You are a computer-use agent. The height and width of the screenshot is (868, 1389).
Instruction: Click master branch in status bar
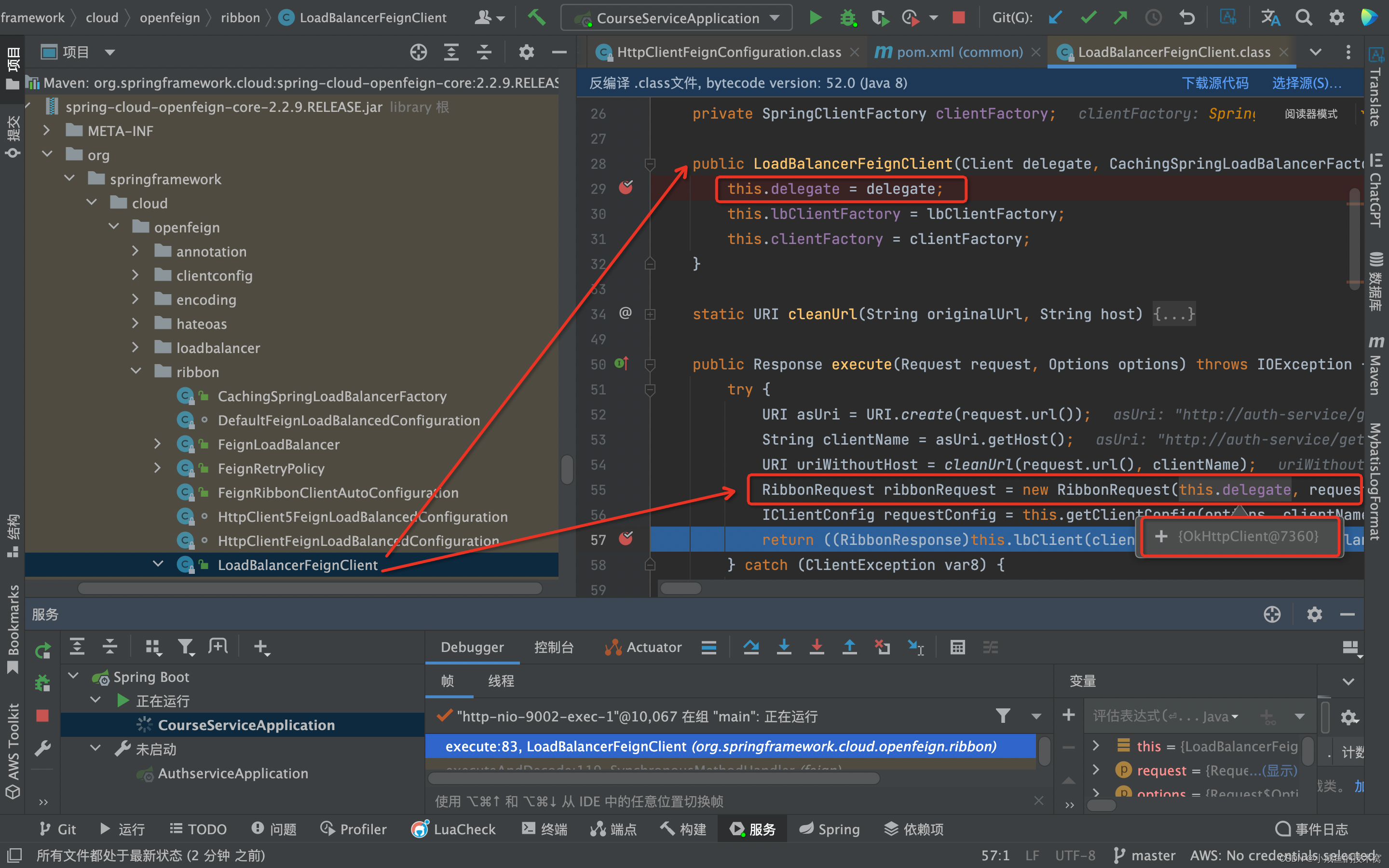tap(1144, 855)
